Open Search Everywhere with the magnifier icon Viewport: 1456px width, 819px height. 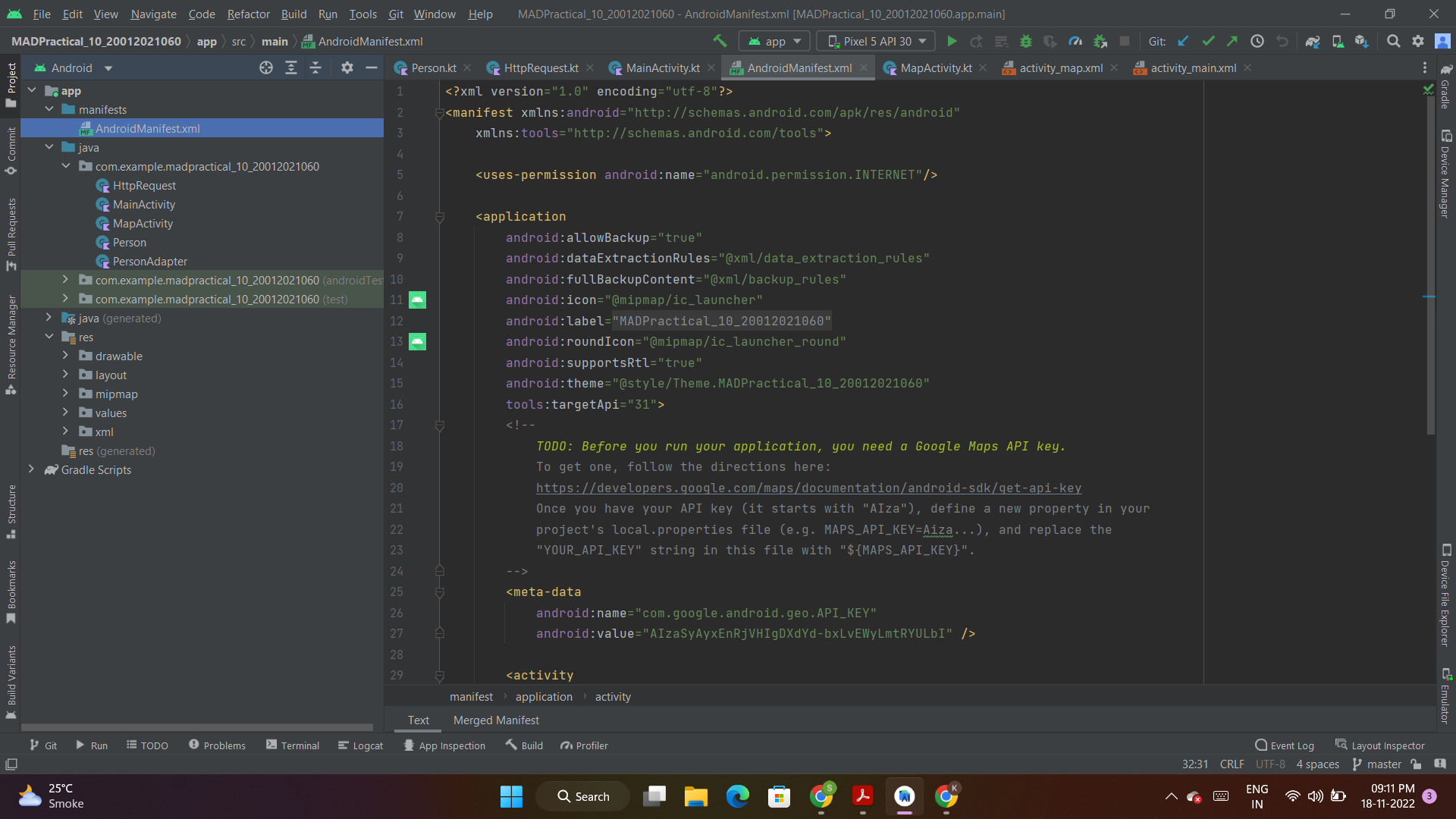[1394, 41]
